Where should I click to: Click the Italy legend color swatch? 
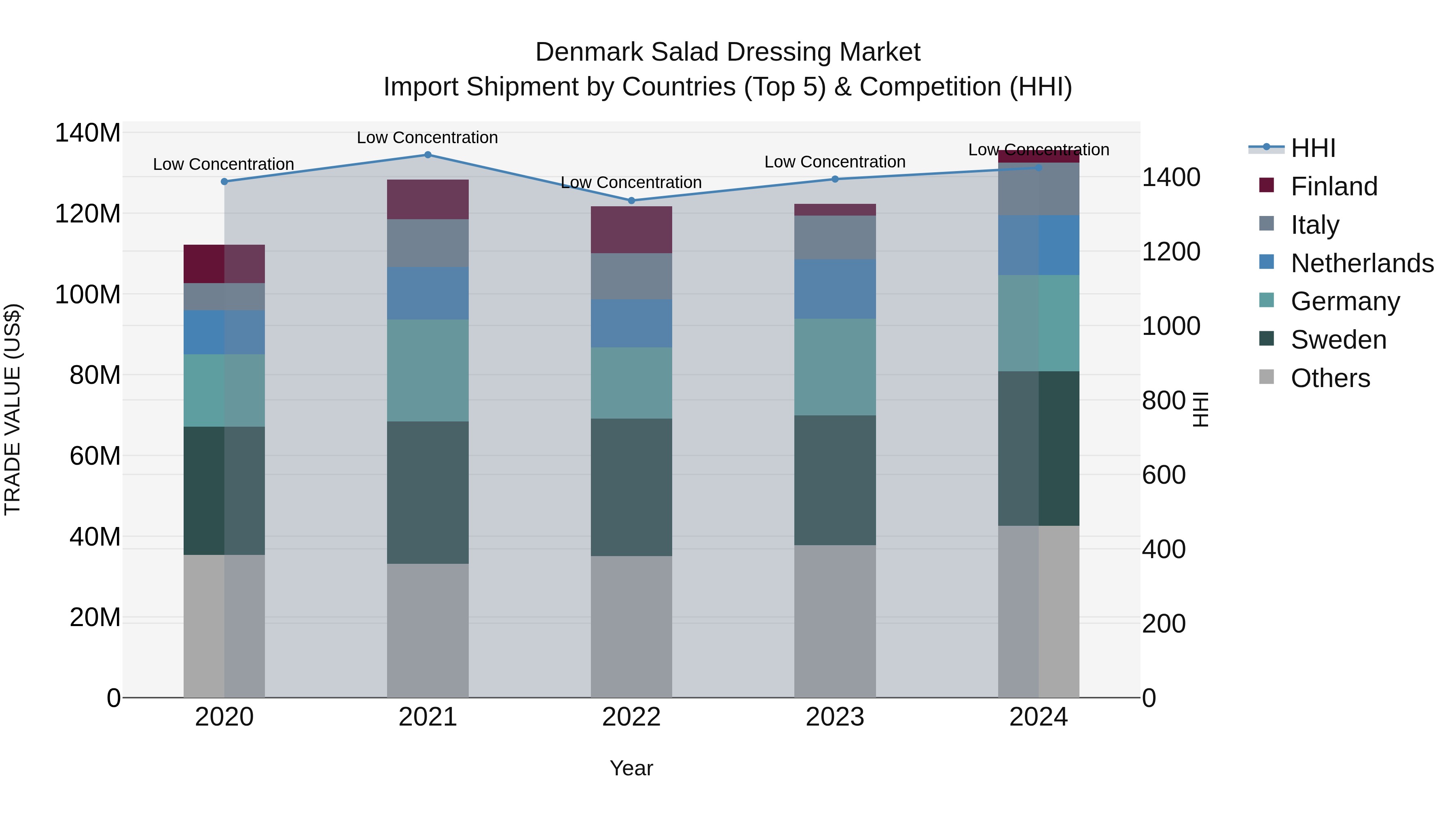(1267, 223)
